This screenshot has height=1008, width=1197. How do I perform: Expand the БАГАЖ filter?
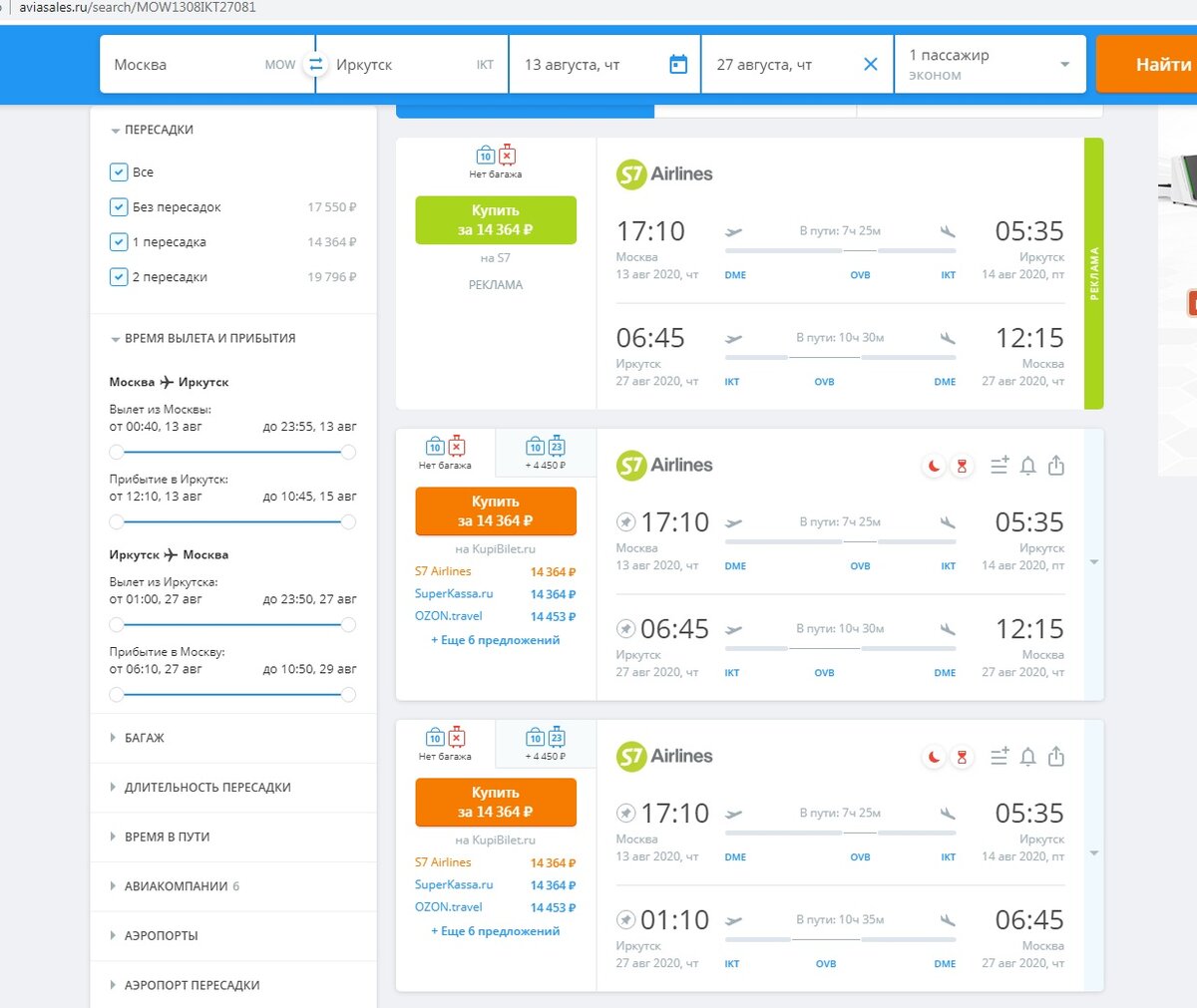click(x=137, y=738)
